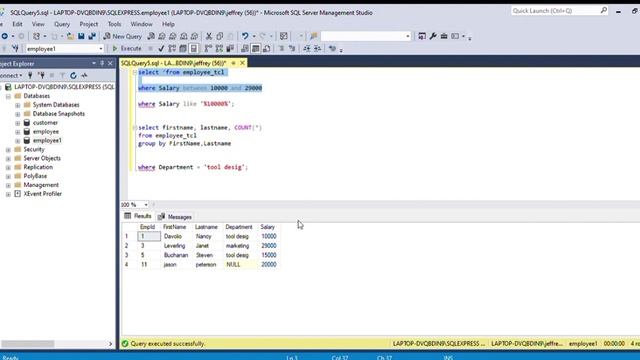640x360 pixels.
Task: Click the Uncomment selected lines icon
Action: [292, 49]
